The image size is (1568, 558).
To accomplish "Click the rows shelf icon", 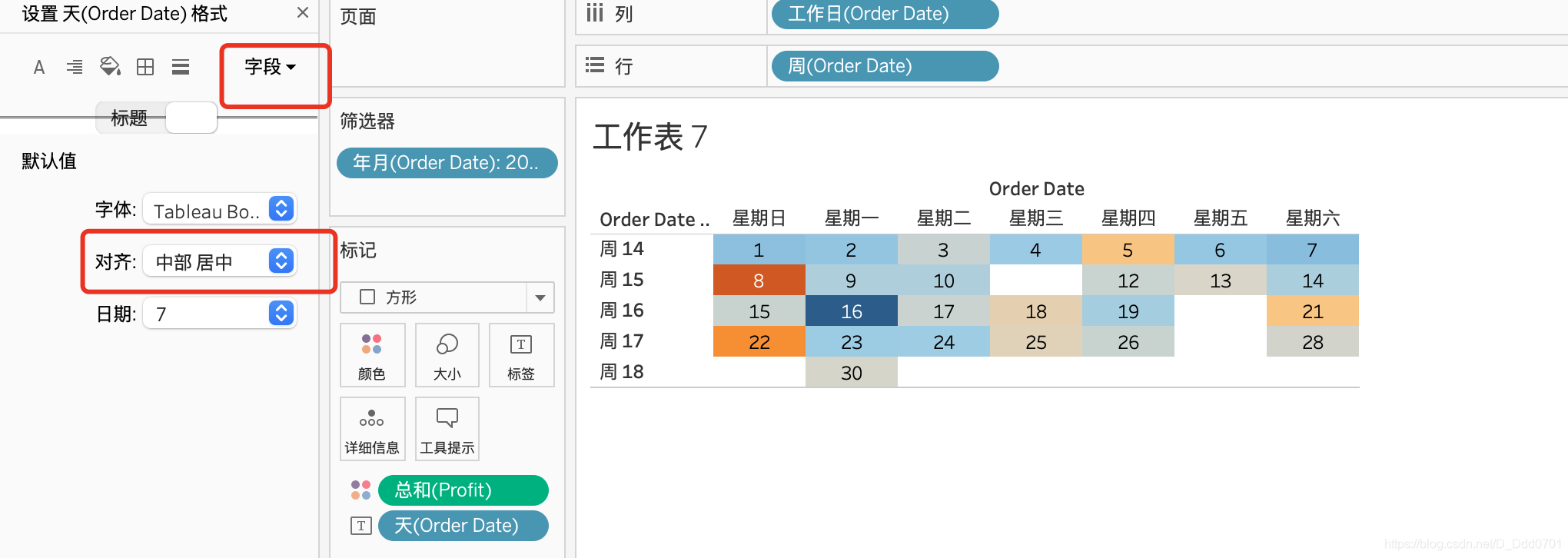I will [594, 65].
